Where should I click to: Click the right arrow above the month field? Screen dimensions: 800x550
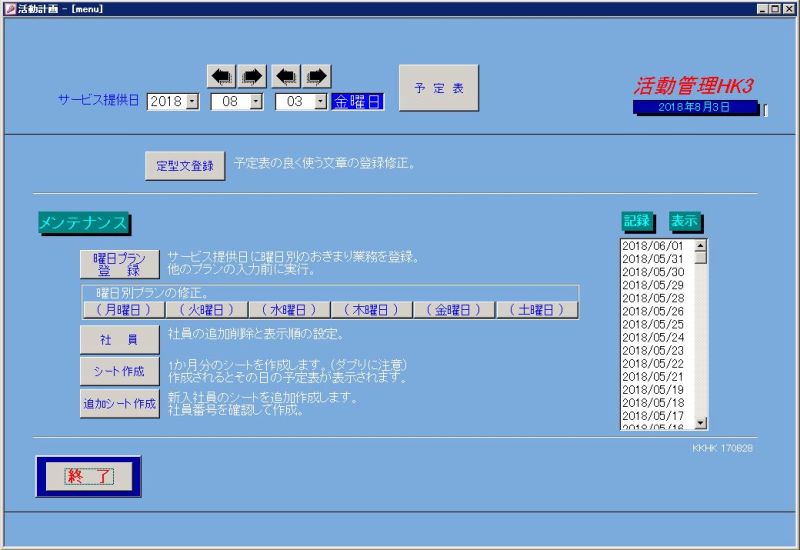251,76
